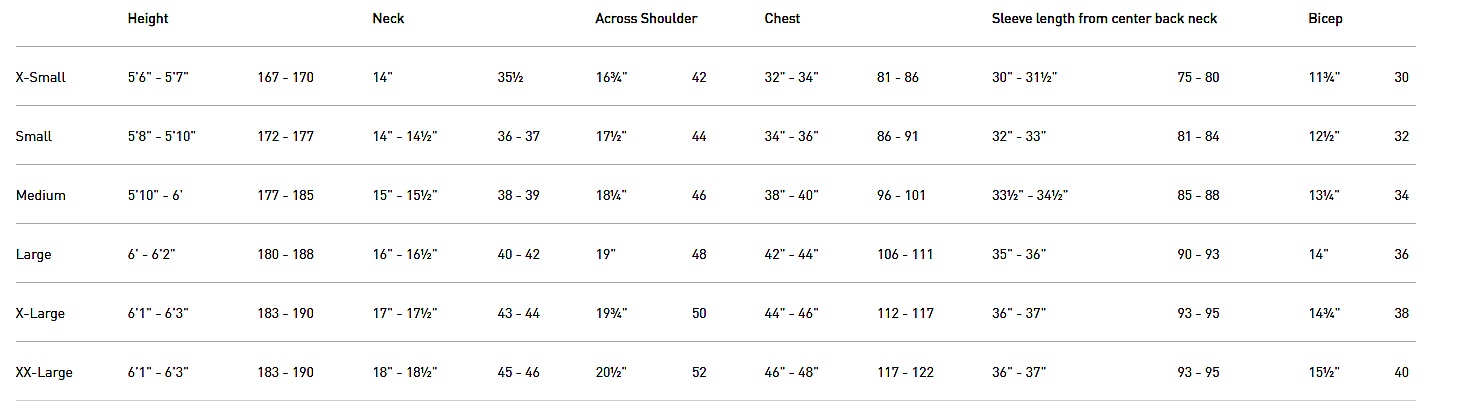
Task: Click Small neck centimeter value 36 - 37
Action: (518, 136)
